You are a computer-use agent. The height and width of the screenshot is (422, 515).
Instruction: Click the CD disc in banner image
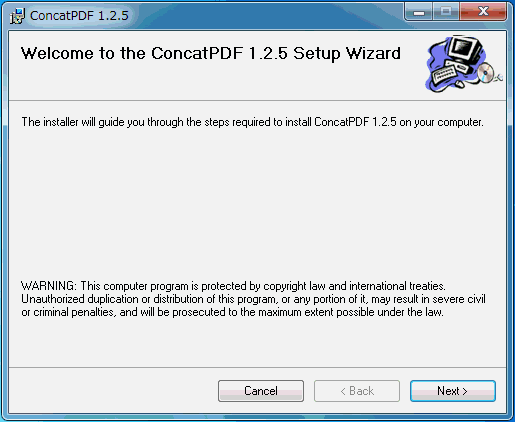click(485, 73)
